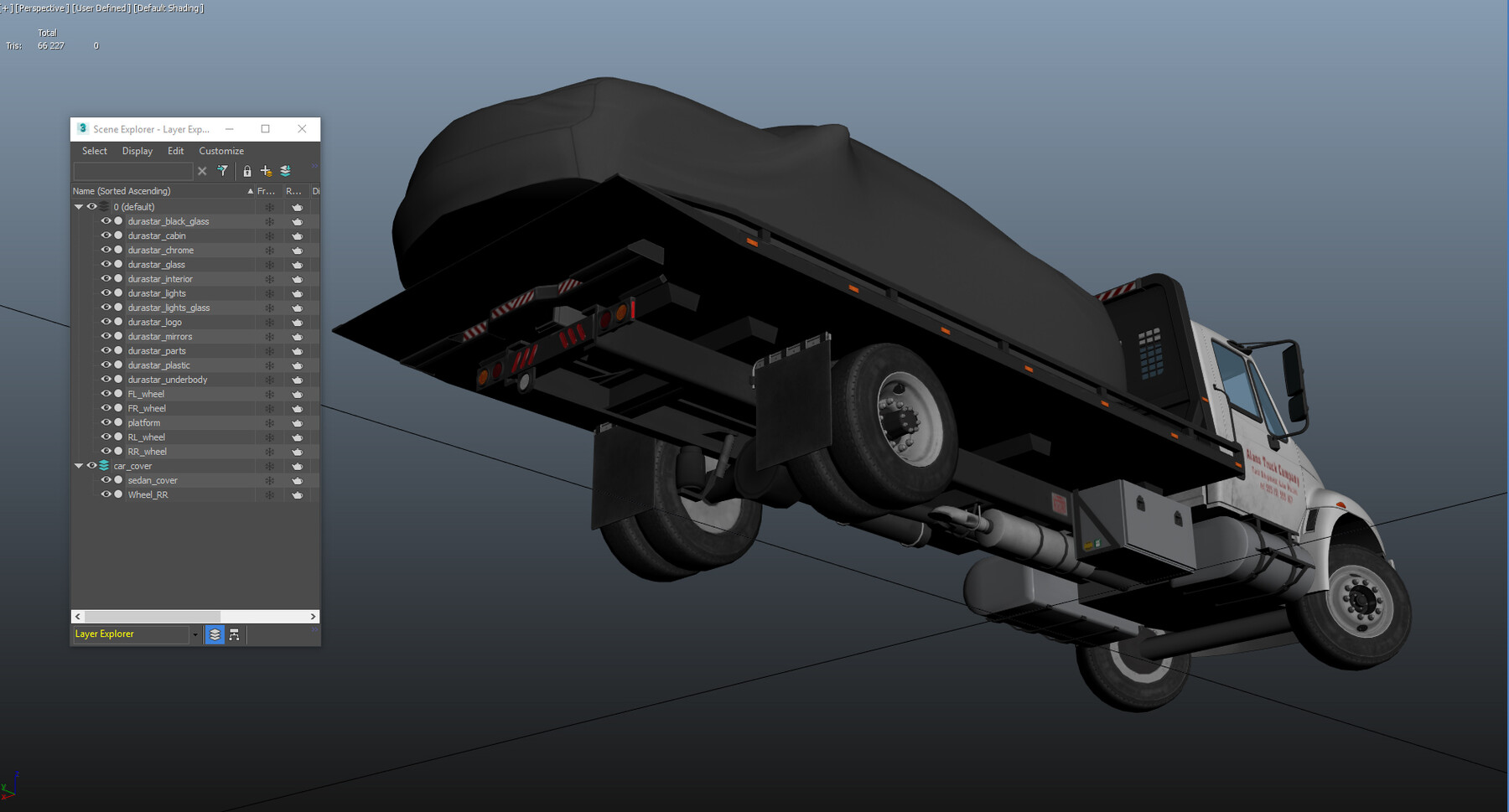1509x812 pixels.
Task: Click the create new layer icon
Action: [267, 171]
